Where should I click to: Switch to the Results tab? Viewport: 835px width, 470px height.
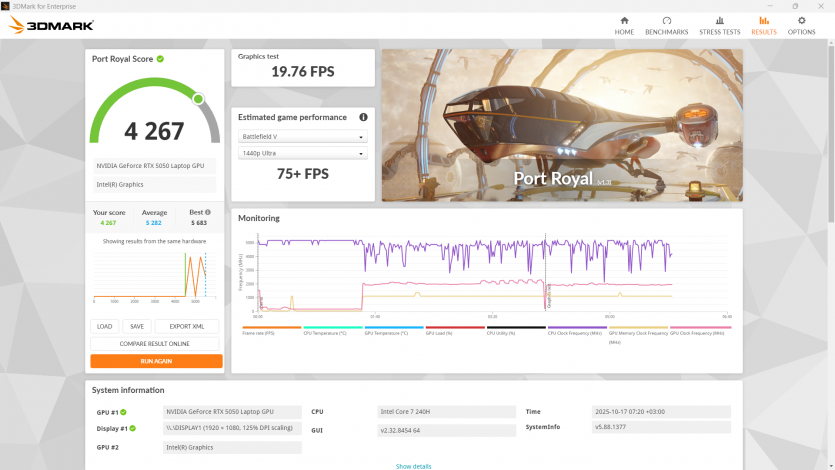764,25
